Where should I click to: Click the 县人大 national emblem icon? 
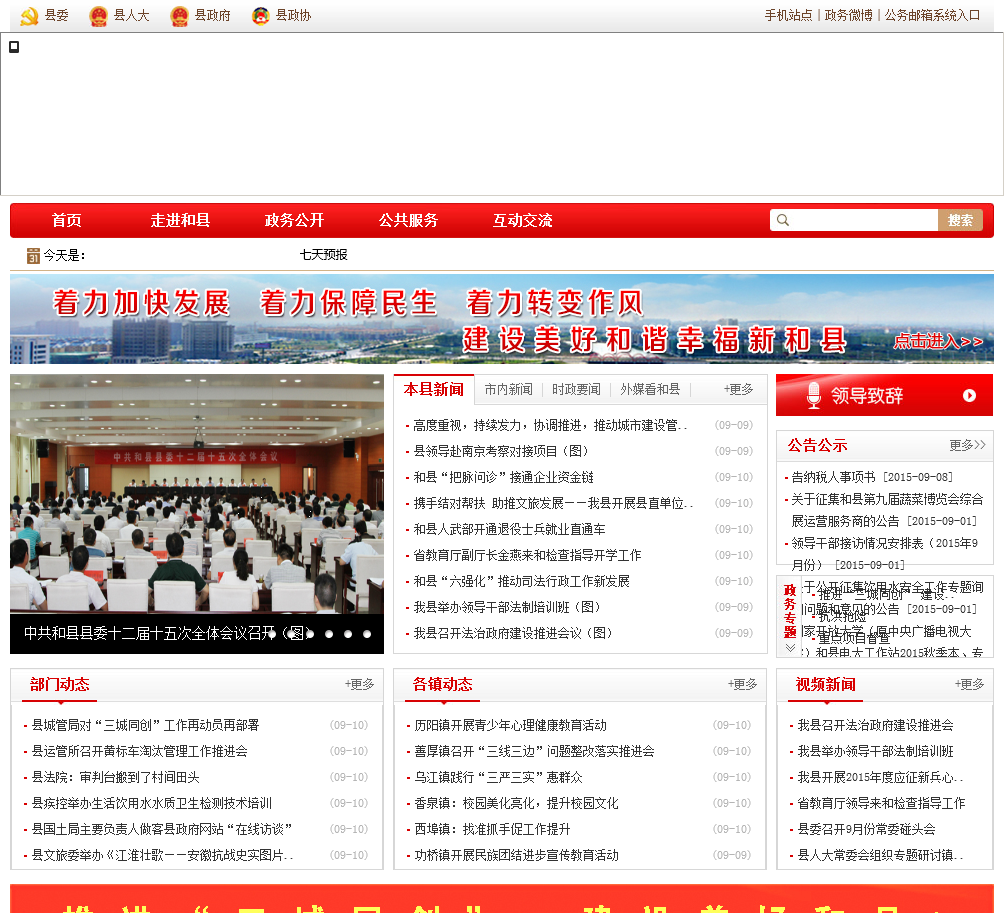click(x=99, y=16)
